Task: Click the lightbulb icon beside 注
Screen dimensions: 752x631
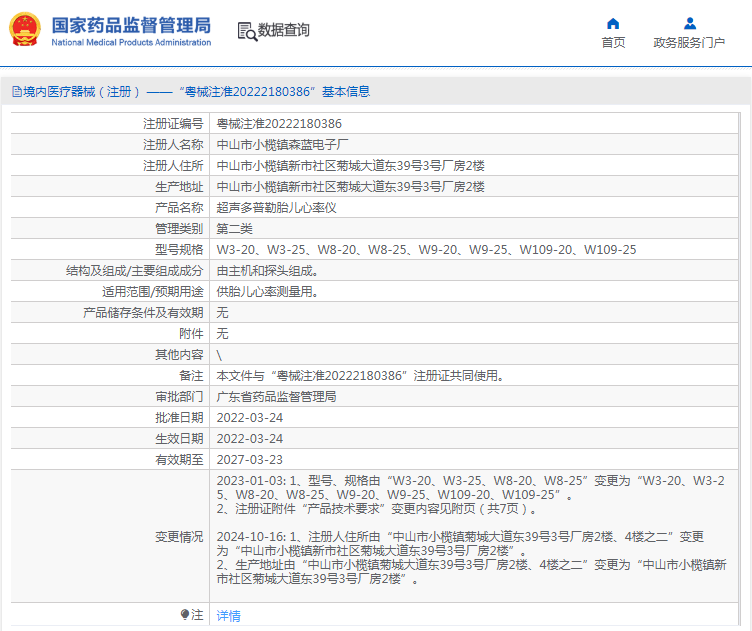Action: (185, 614)
